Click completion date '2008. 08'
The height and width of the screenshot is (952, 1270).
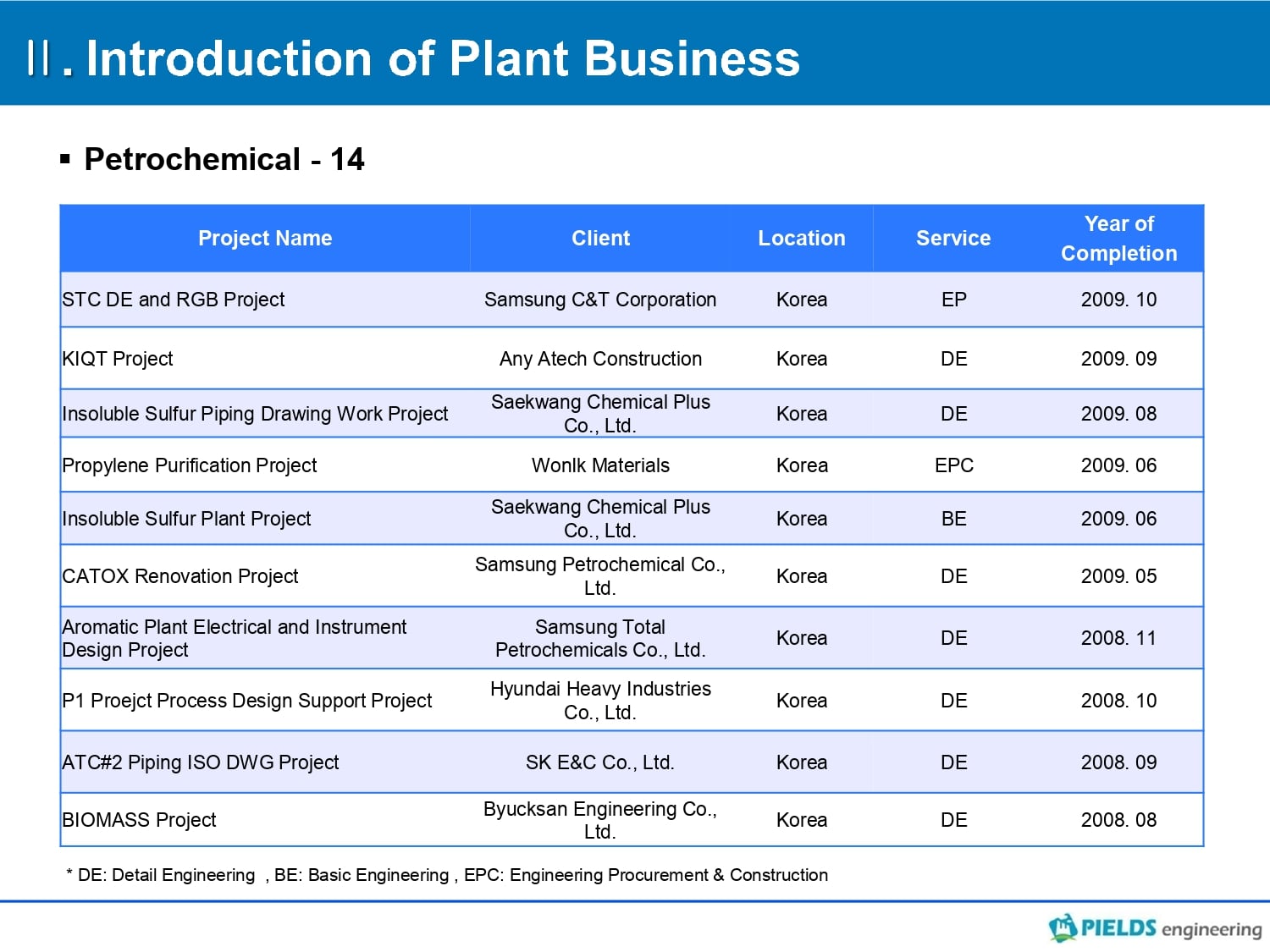tap(1118, 820)
